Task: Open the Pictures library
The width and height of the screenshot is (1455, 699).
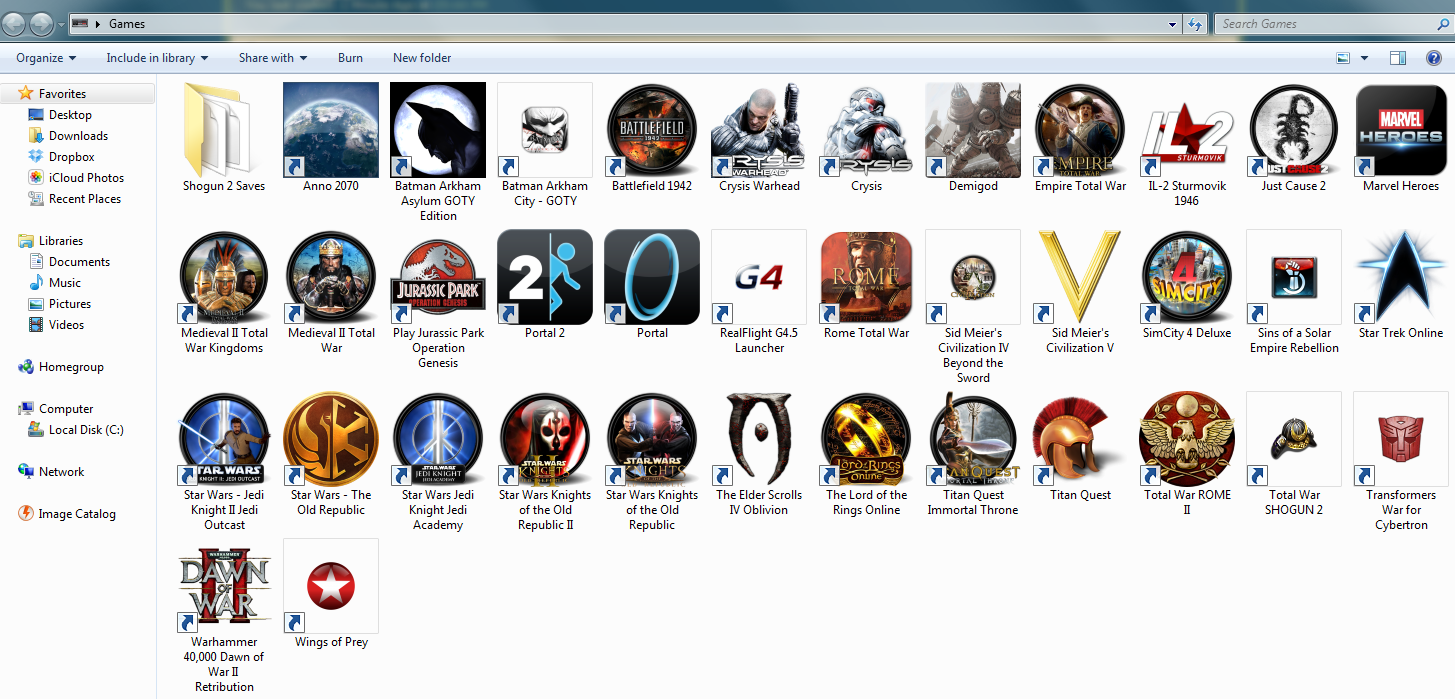Action: click(70, 304)
